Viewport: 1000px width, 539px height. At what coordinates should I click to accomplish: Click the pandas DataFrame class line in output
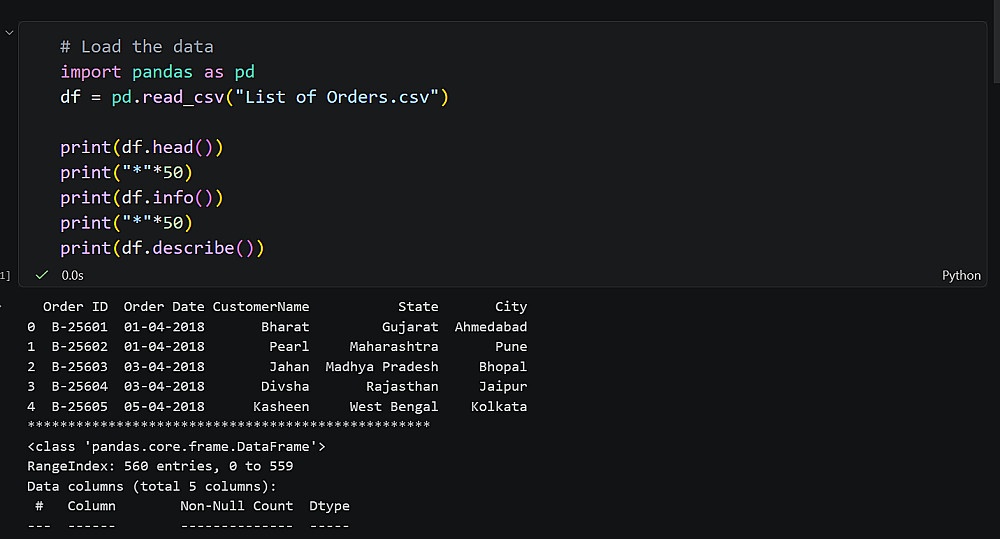[x=176, y=447]
